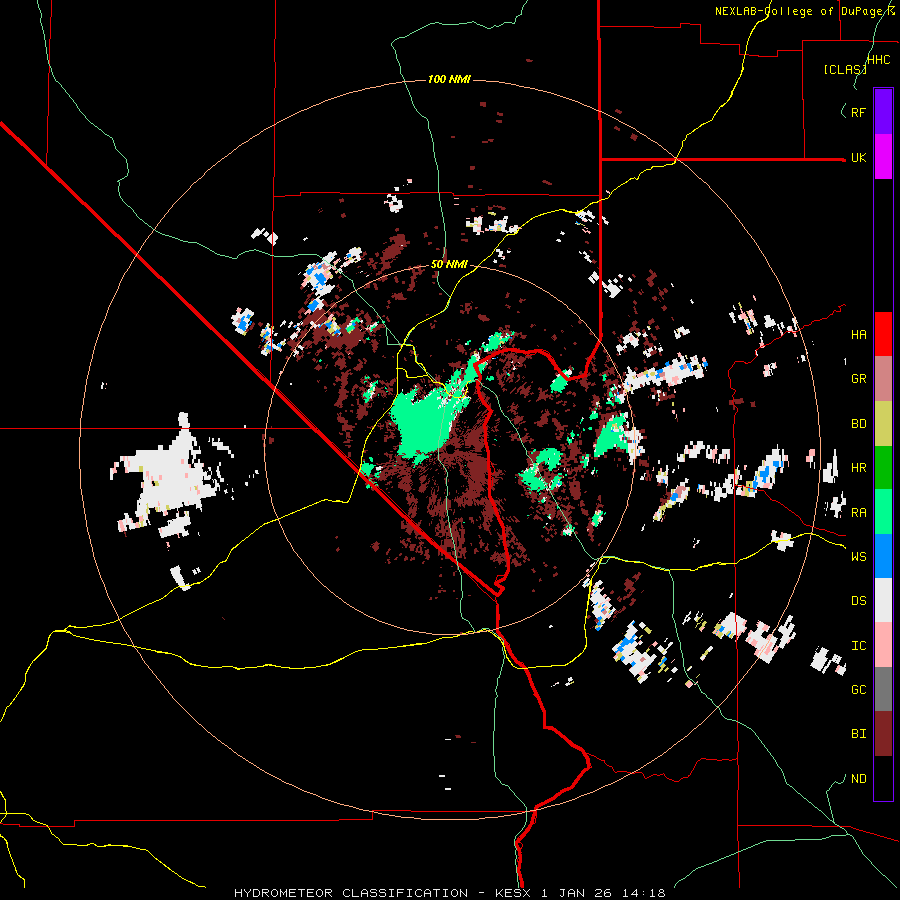Click the GC legend label
This screenshot has height=900, width=900.
pyautogui.click(x=858, y=689)
